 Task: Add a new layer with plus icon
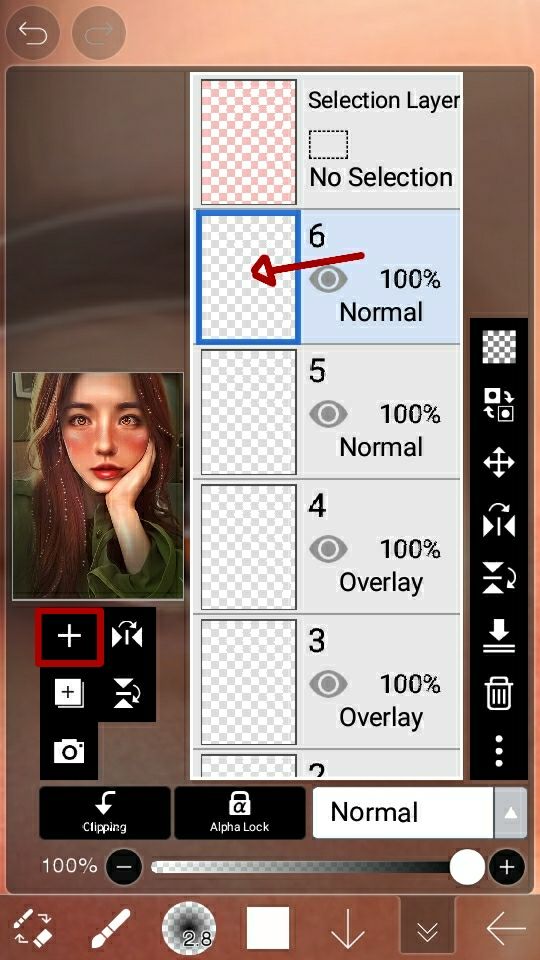click(69, 637)
